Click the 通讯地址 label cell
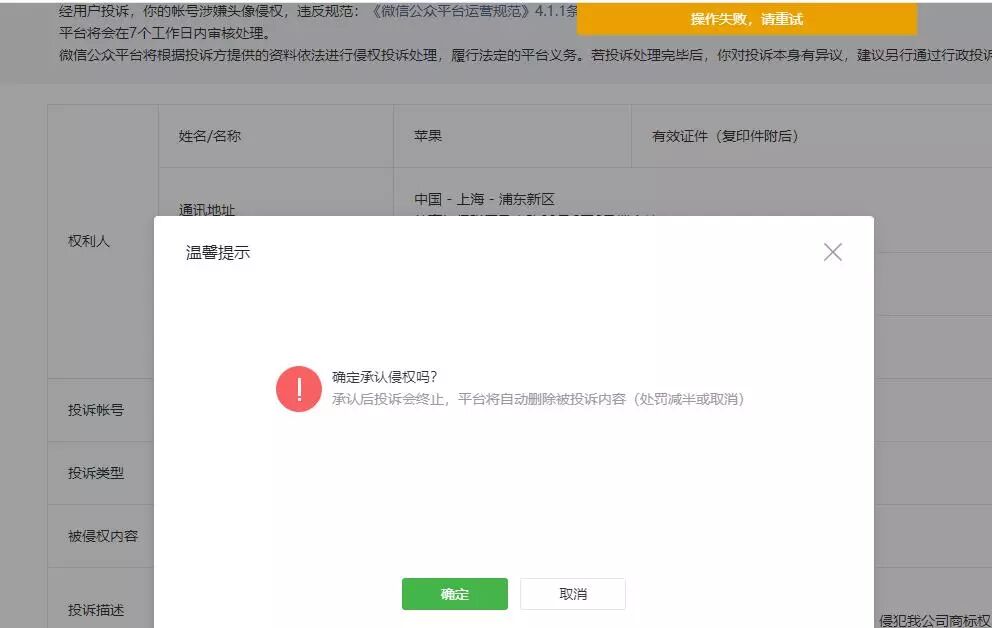The image size is (992, 628). (x=207, y=209)
